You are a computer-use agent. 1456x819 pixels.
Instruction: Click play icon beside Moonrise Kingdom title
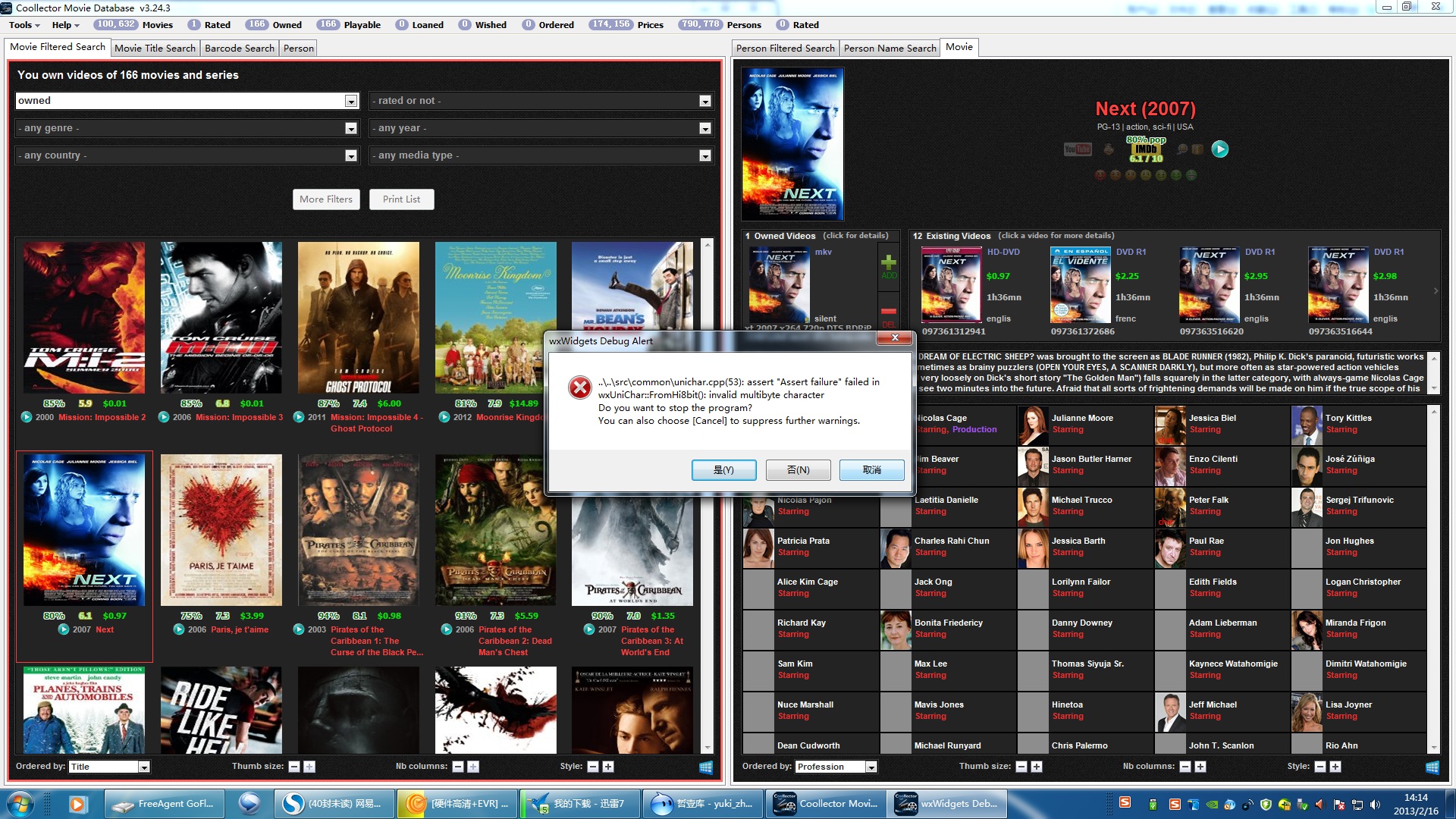(444, 417)
